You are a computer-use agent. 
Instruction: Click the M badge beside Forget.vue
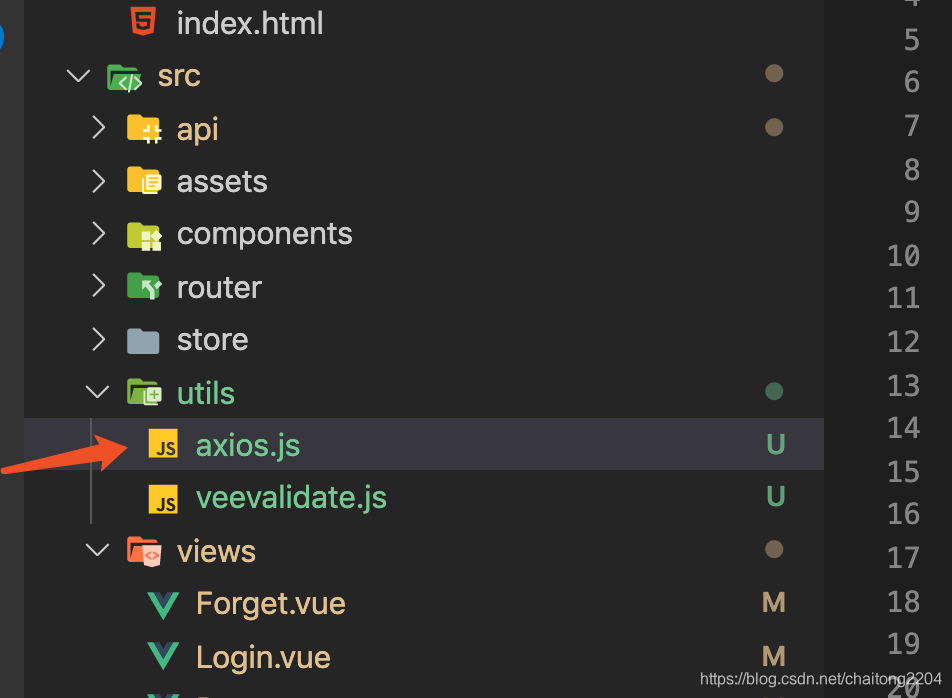(773, 603)
